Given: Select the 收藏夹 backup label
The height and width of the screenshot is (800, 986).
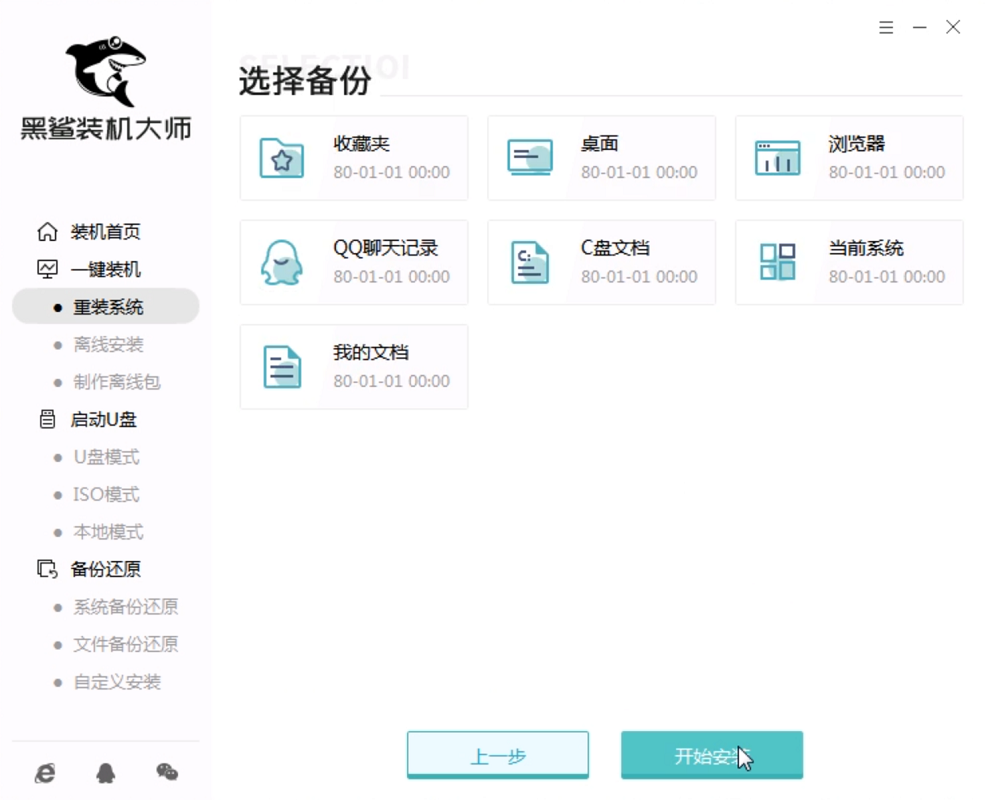Looking at the screenshot, I should point(362,143).
